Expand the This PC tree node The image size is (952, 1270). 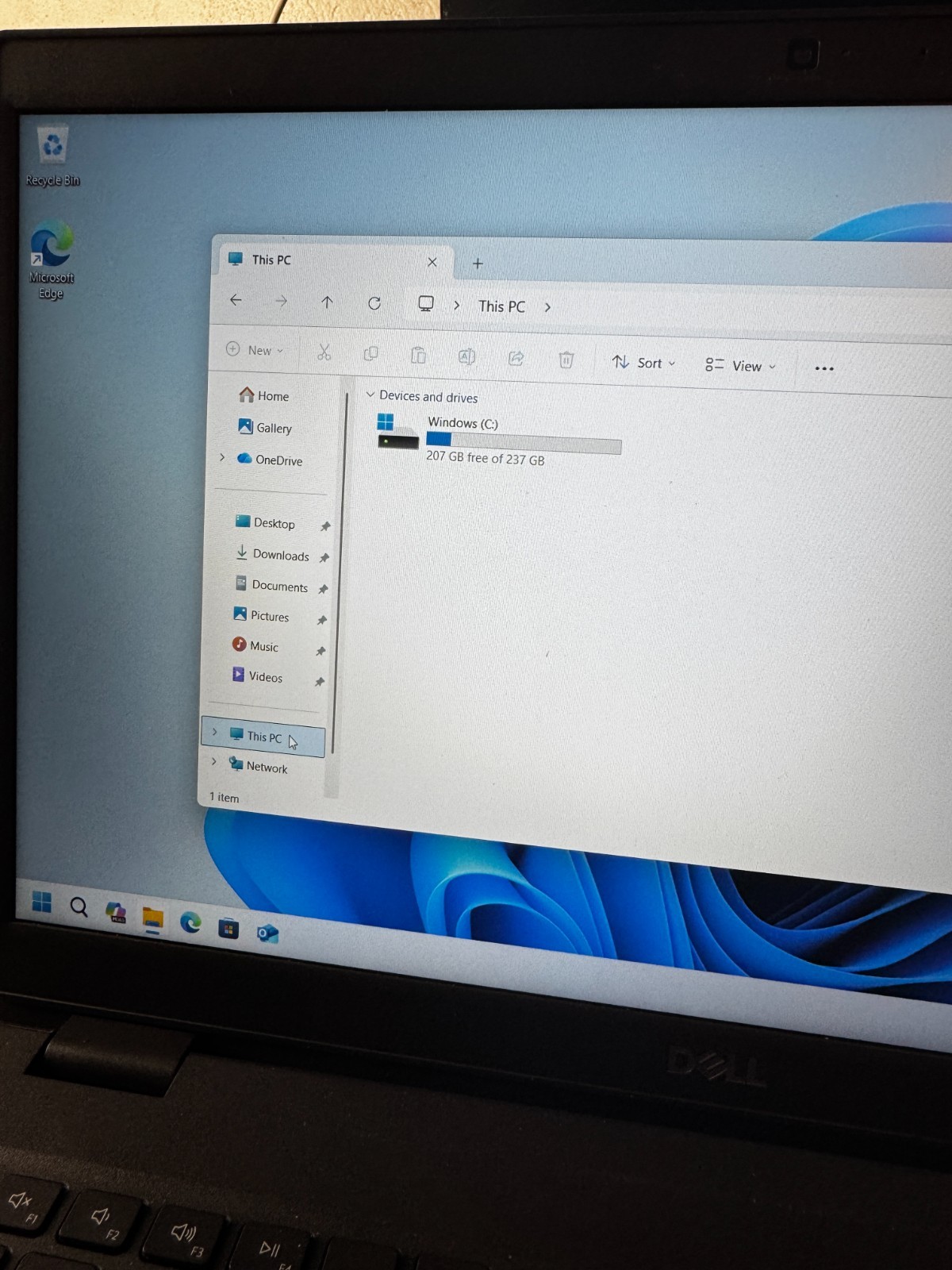215,733
